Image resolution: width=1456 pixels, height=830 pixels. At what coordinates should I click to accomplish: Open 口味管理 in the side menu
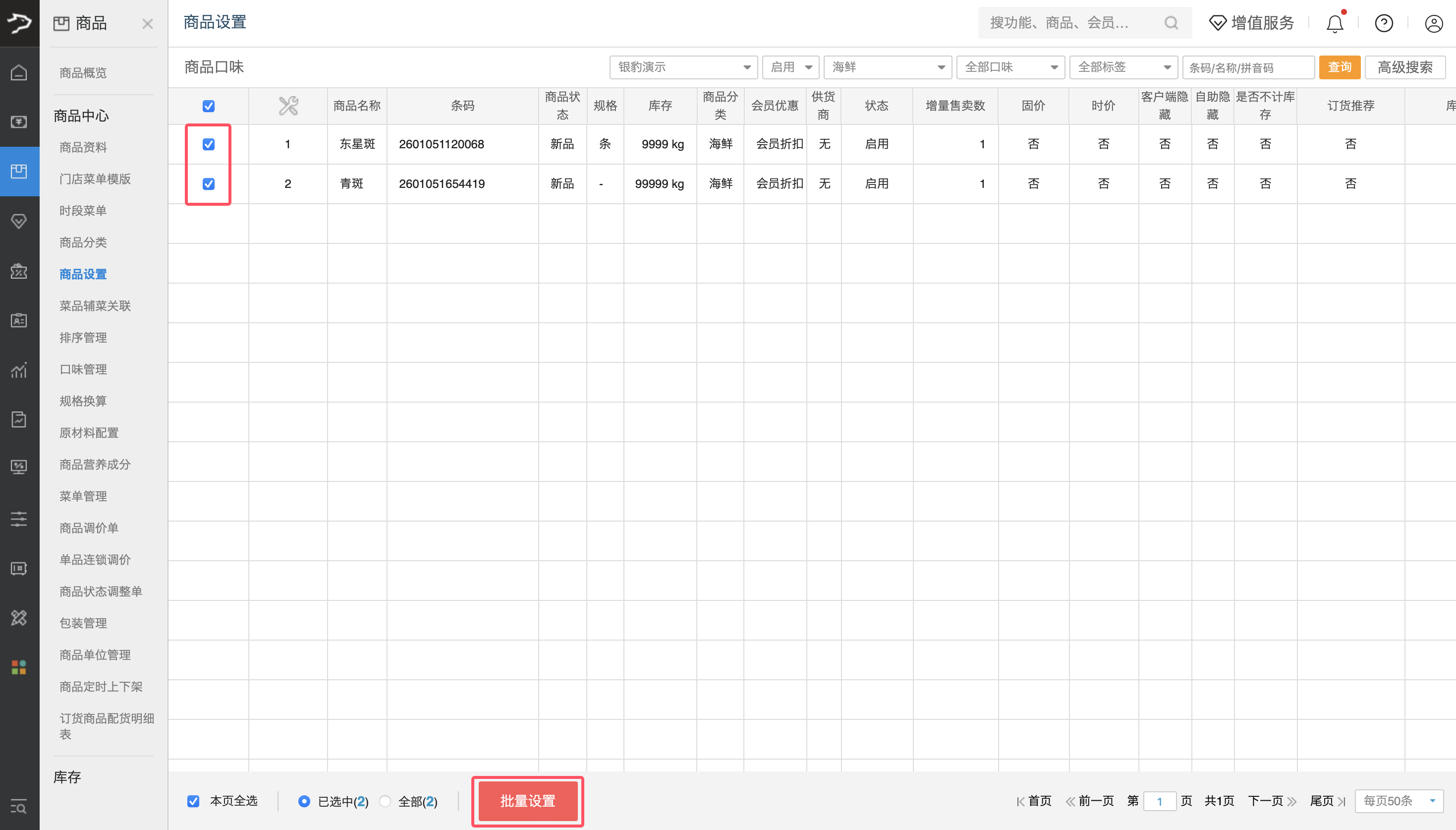(83, 369)
